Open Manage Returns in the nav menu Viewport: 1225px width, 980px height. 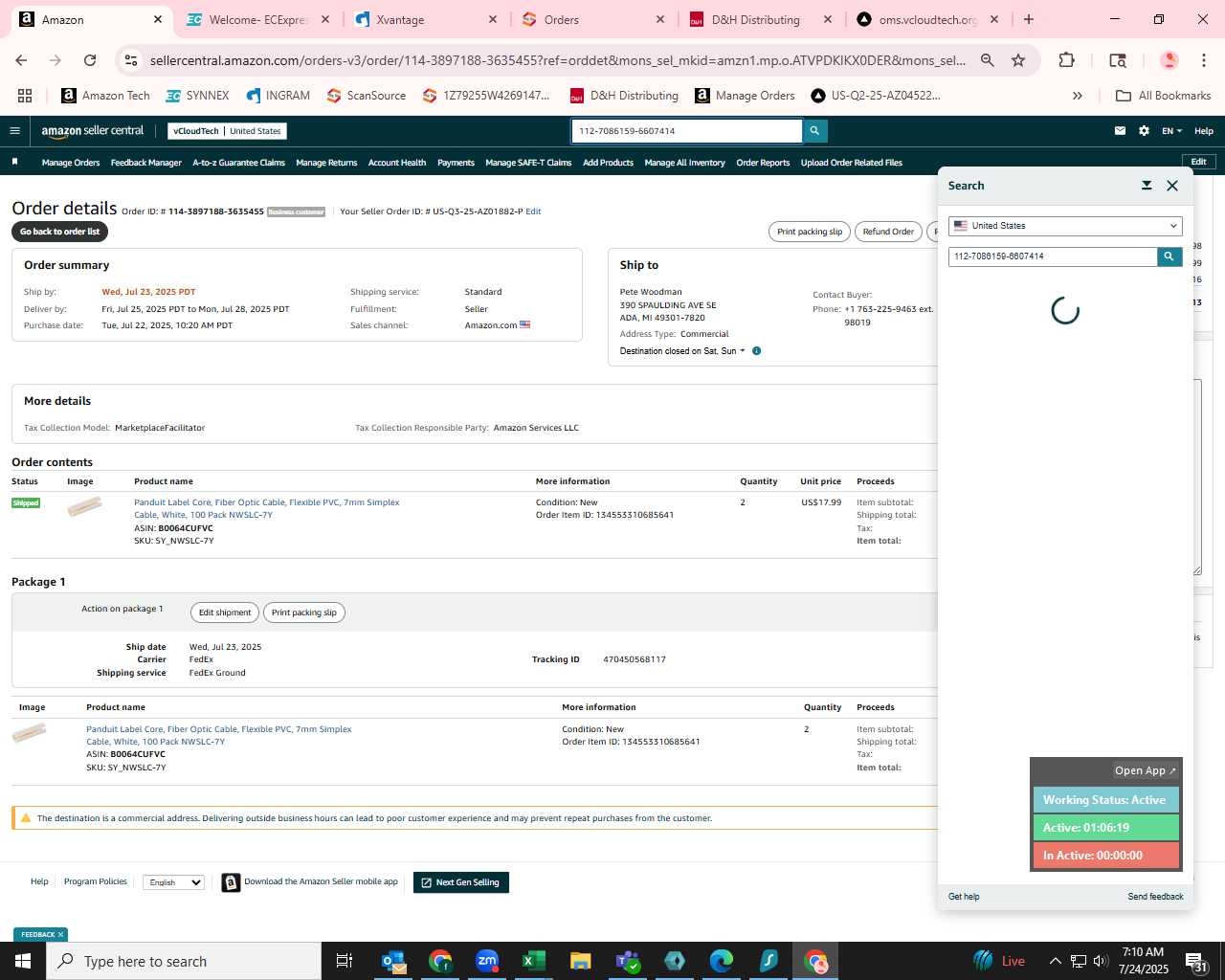(326, 163)
